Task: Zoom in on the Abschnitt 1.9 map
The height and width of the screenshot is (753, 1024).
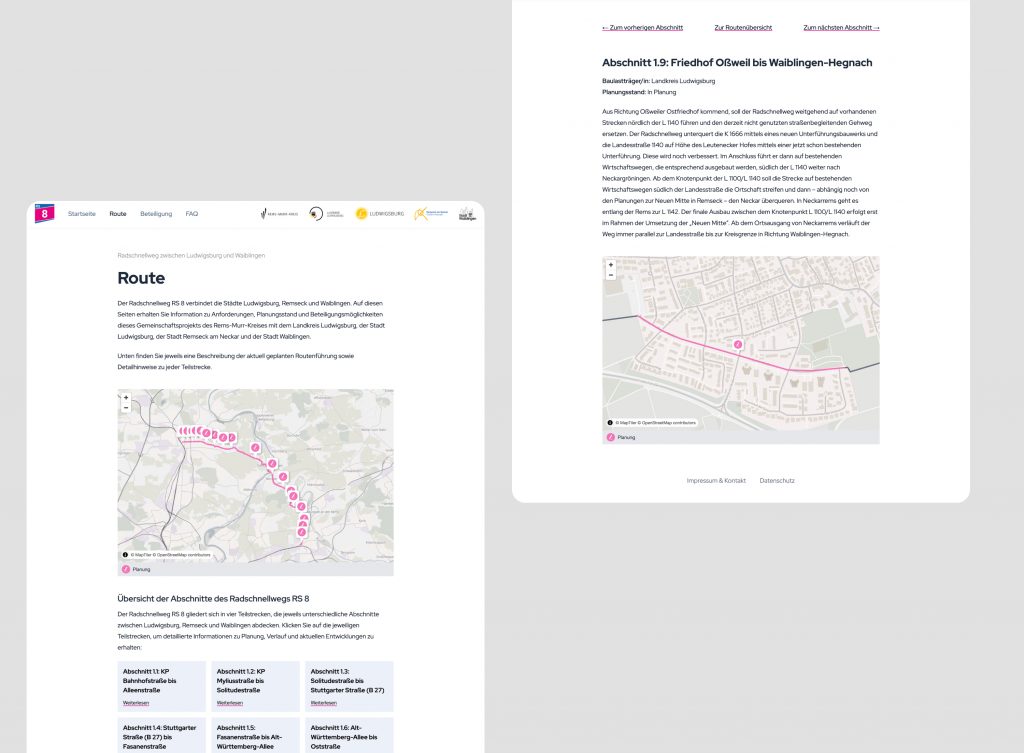Action: tap(610, 265)
